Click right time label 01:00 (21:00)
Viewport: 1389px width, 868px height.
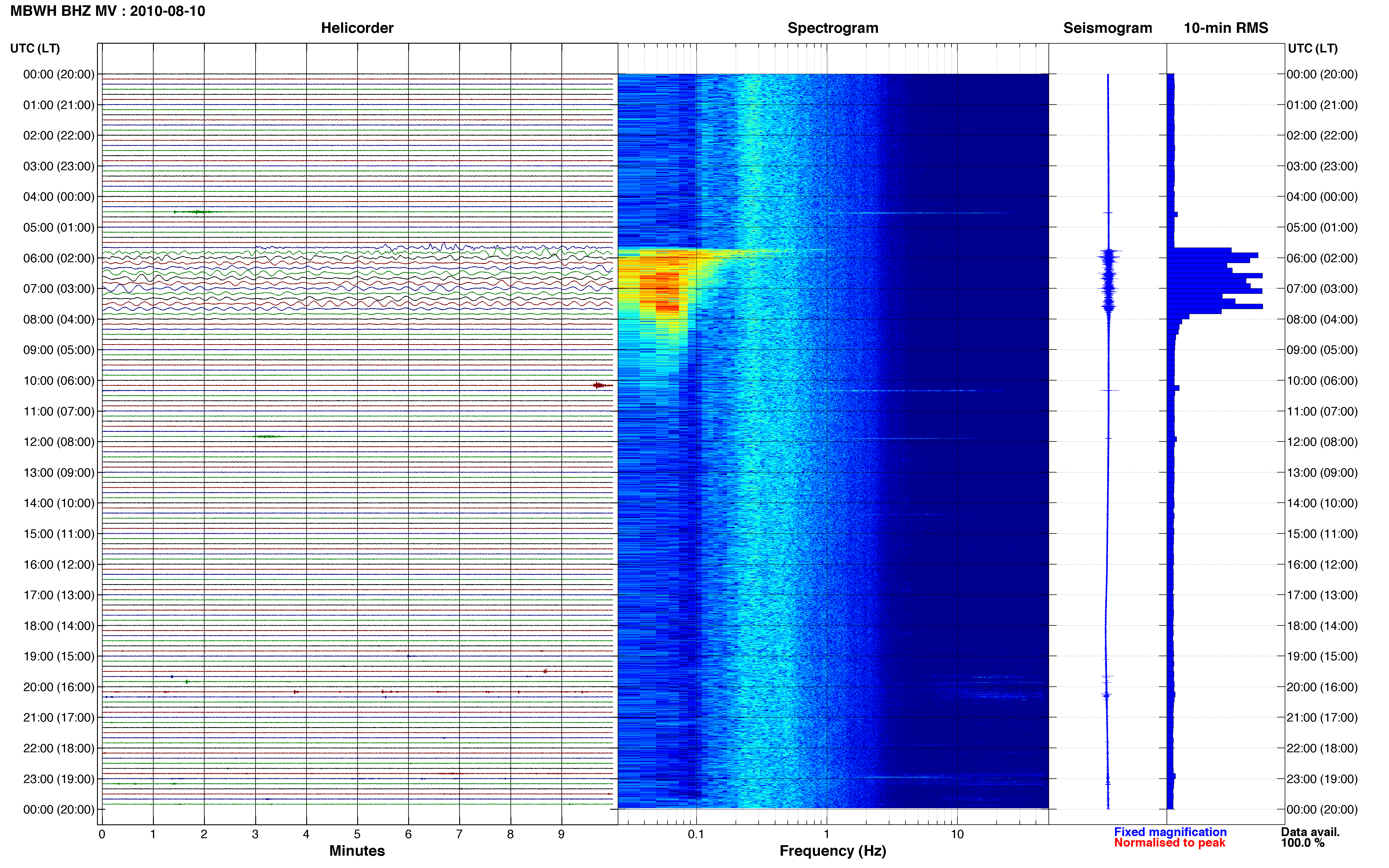(x=1322, y=105)
